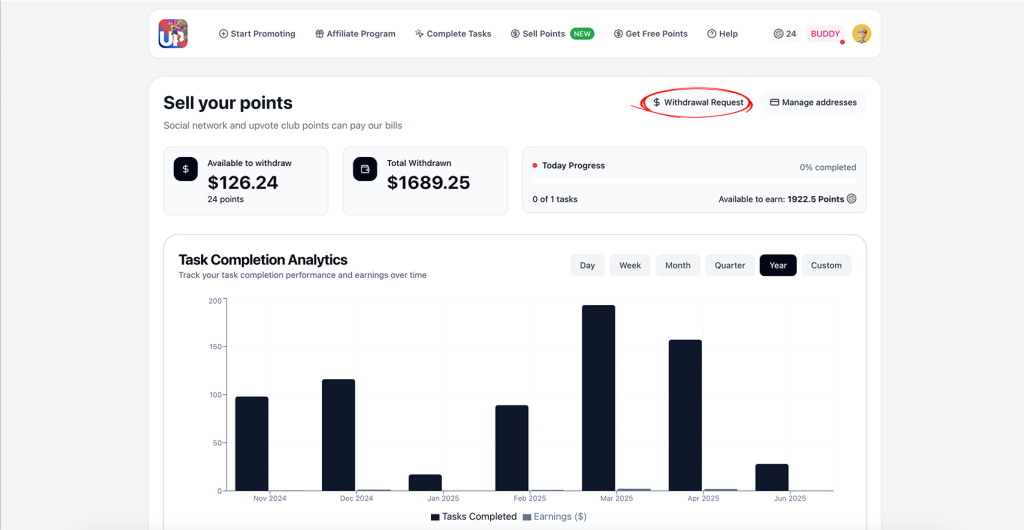Open Start Promoting in the navigation

[257, 33]
